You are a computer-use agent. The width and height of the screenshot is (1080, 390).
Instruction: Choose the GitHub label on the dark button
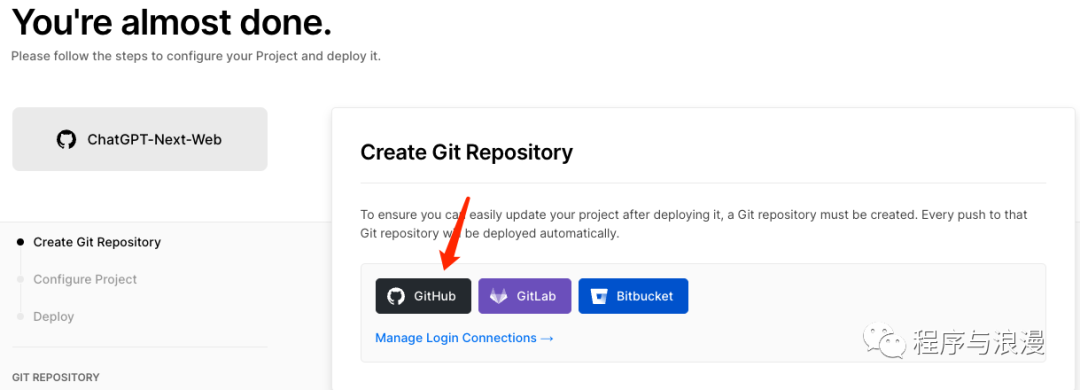point(435,296)
